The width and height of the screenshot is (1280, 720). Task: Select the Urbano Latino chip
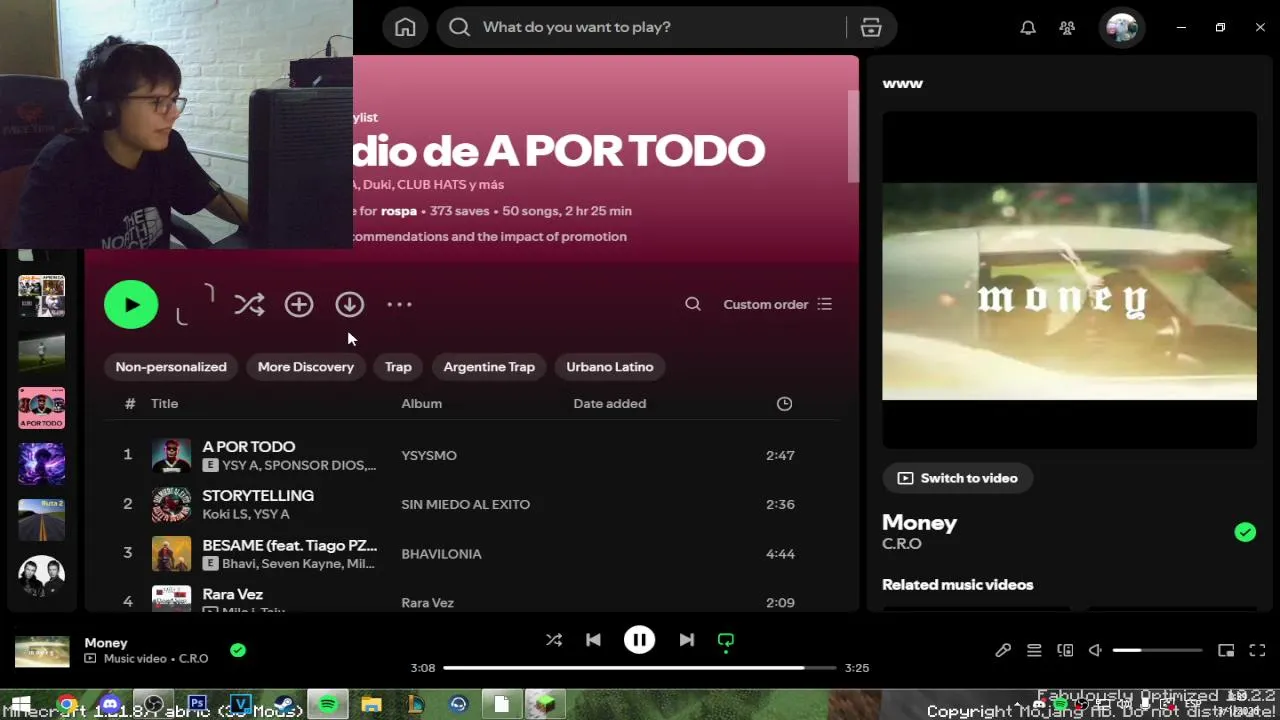coord(610,367)
